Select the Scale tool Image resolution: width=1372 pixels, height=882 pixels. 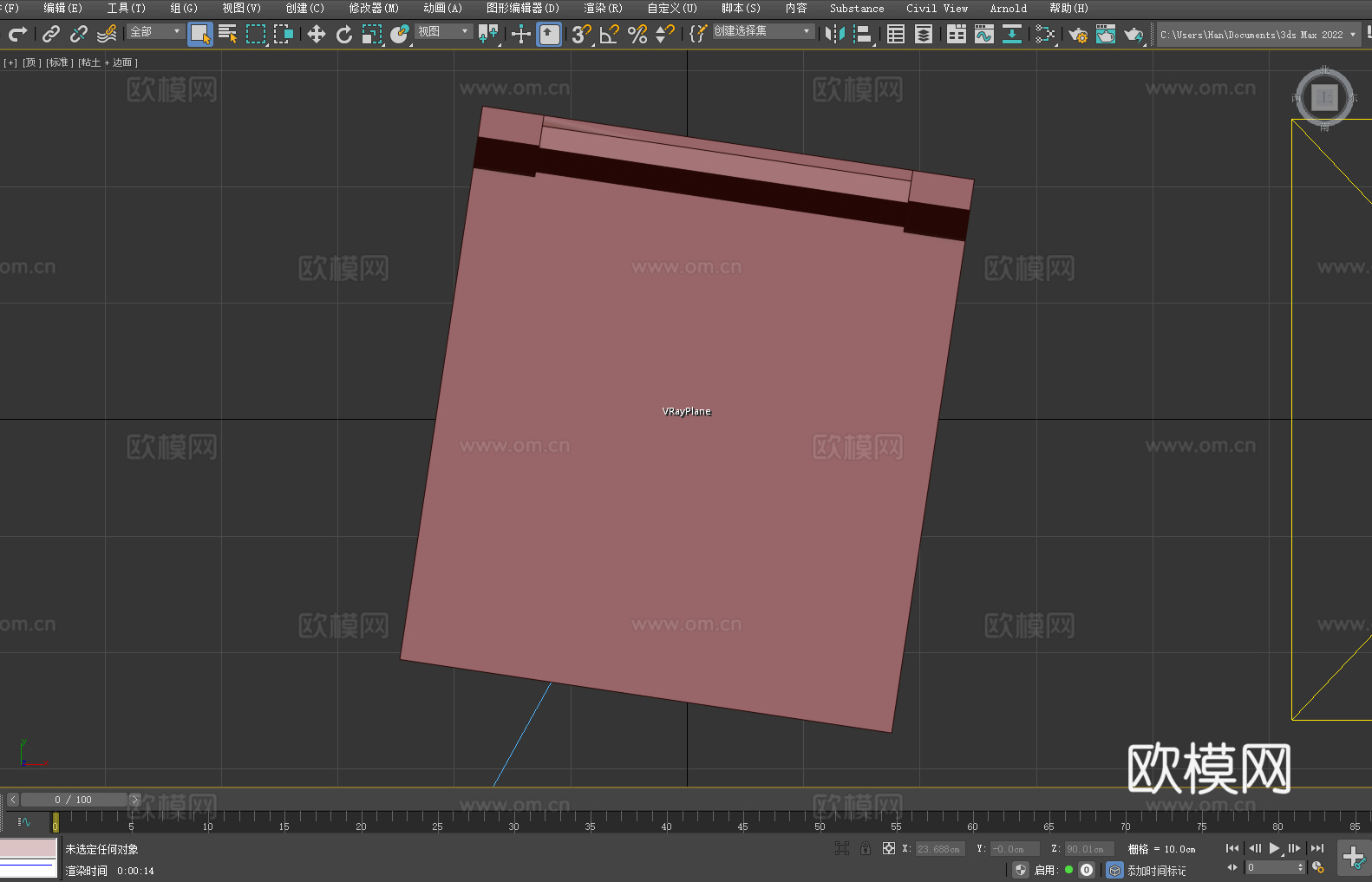tap(372, 34)
